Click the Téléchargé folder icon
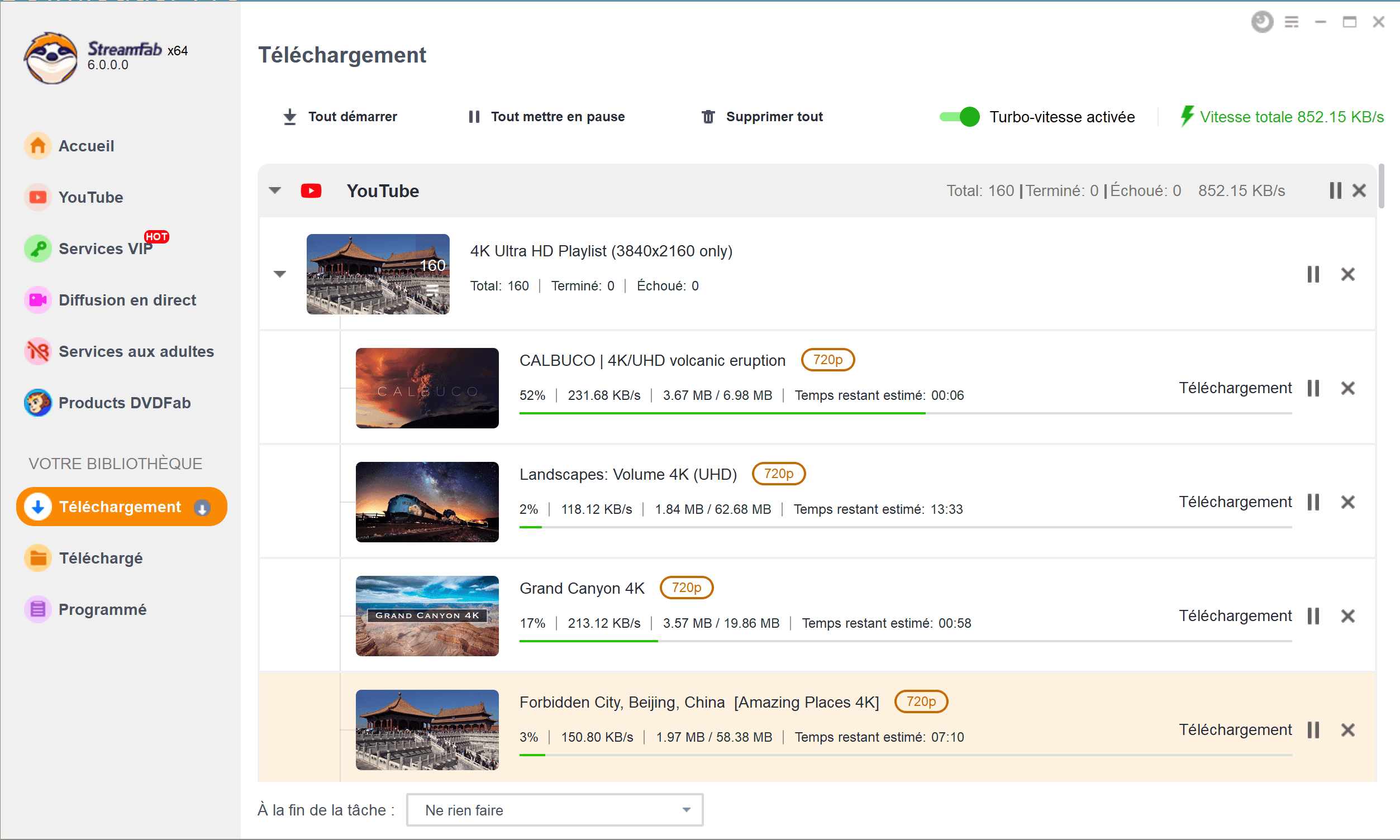Image resolution: width=1400 pixels, height=840 pixels. pyautogui.click(x=37, y=557)
